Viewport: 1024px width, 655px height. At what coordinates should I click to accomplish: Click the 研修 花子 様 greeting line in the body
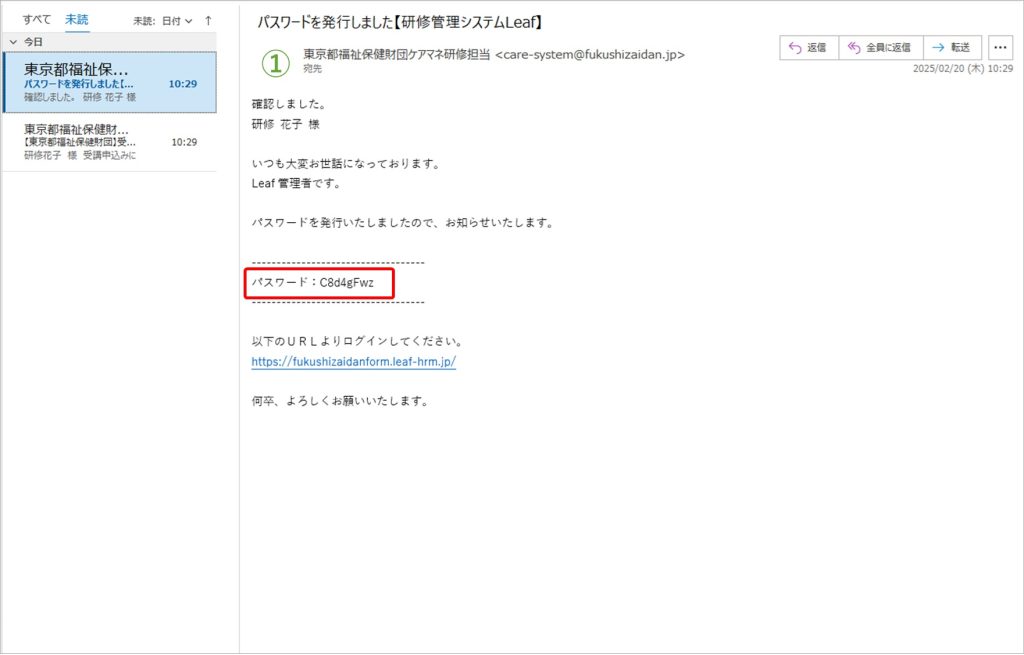point(285,124)
